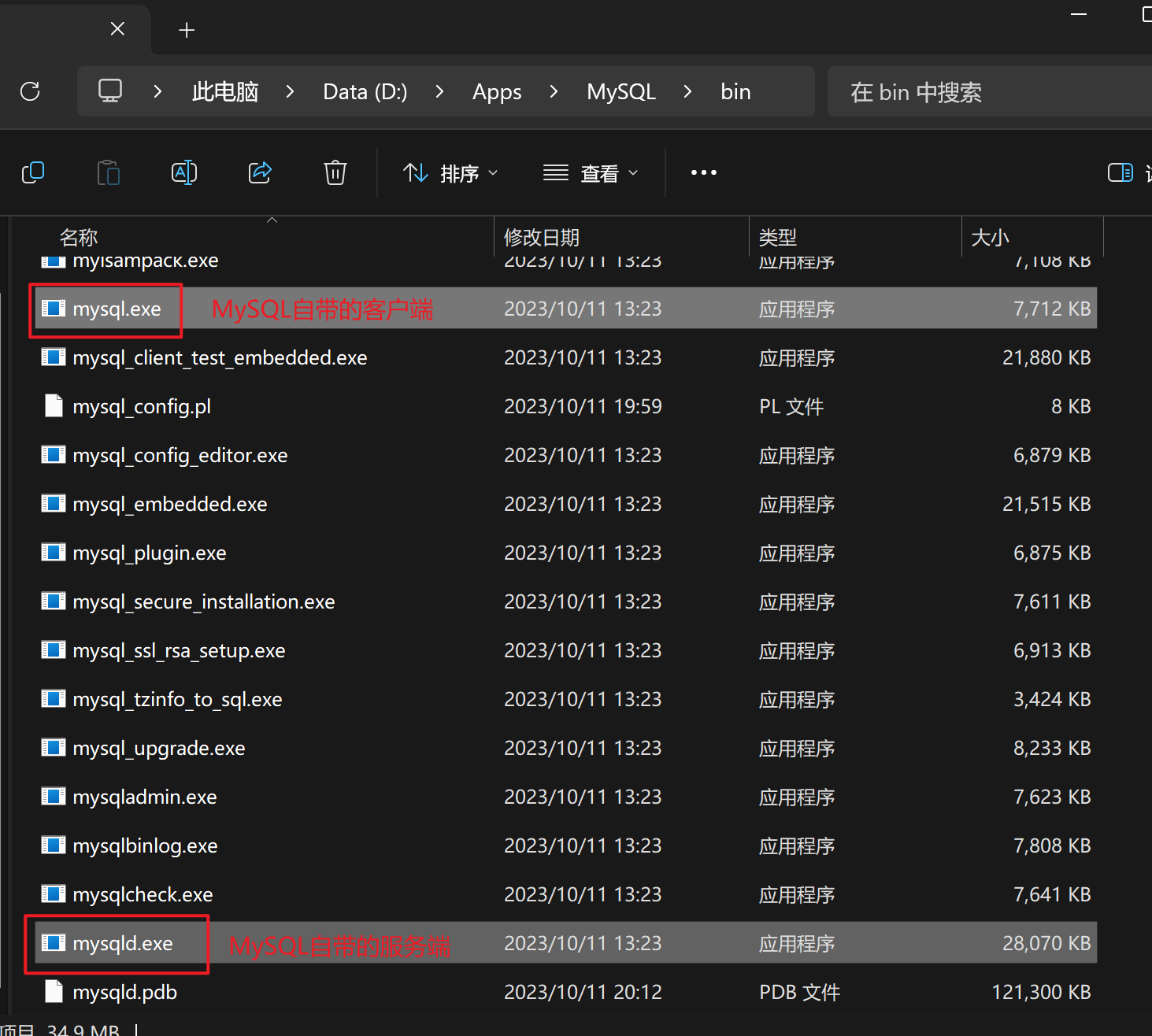1152x1036 pixels.
Task: Open a new tab with plus button
Action: [187, 30]
